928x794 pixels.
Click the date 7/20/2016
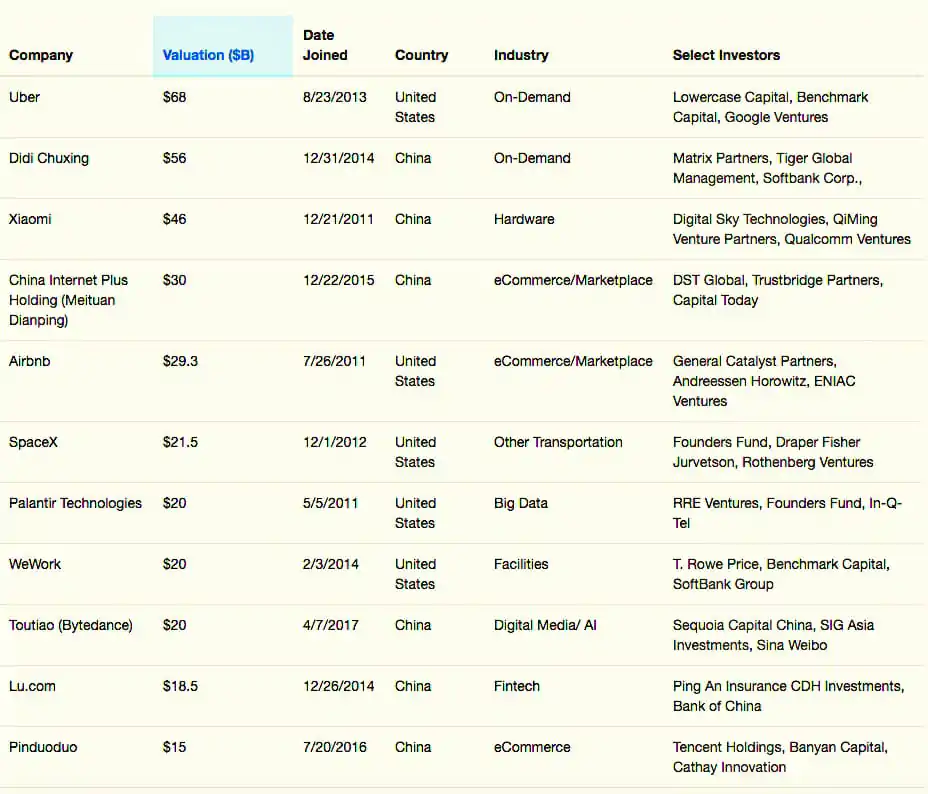pyautogui.click(x=335, y=747)
